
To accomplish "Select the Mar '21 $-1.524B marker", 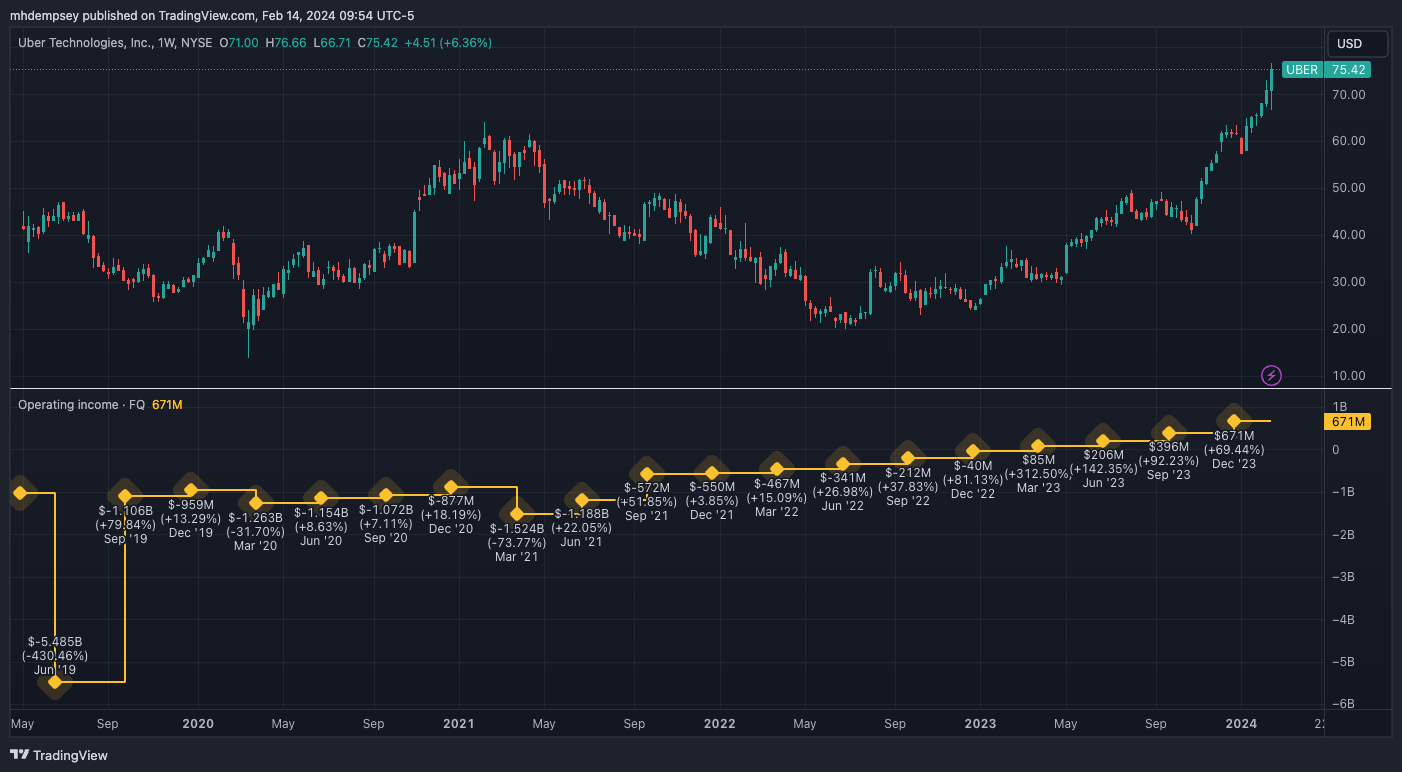I will pyautogui.click(x=517, y=514).
